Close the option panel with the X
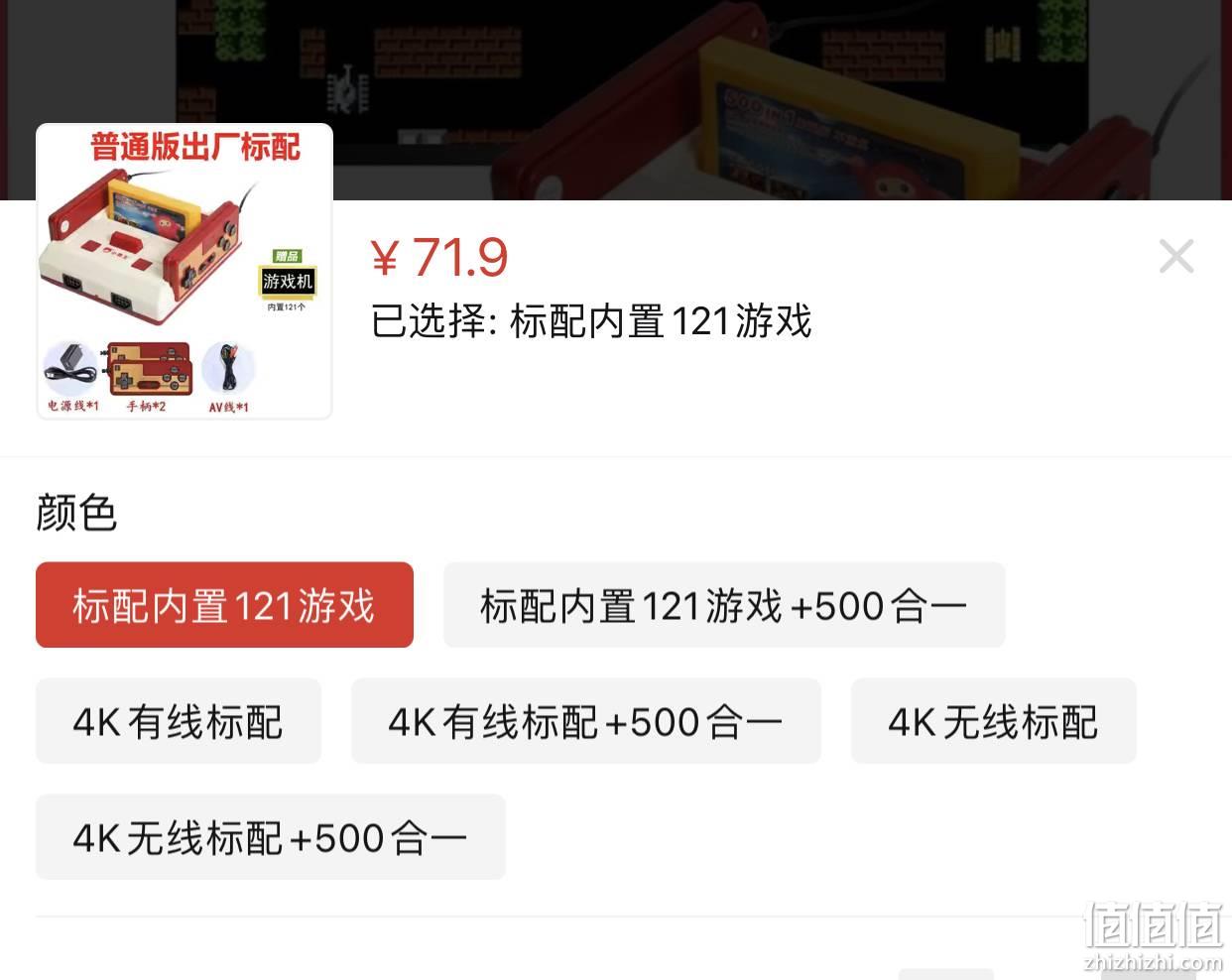 [x=1176, y=257]
